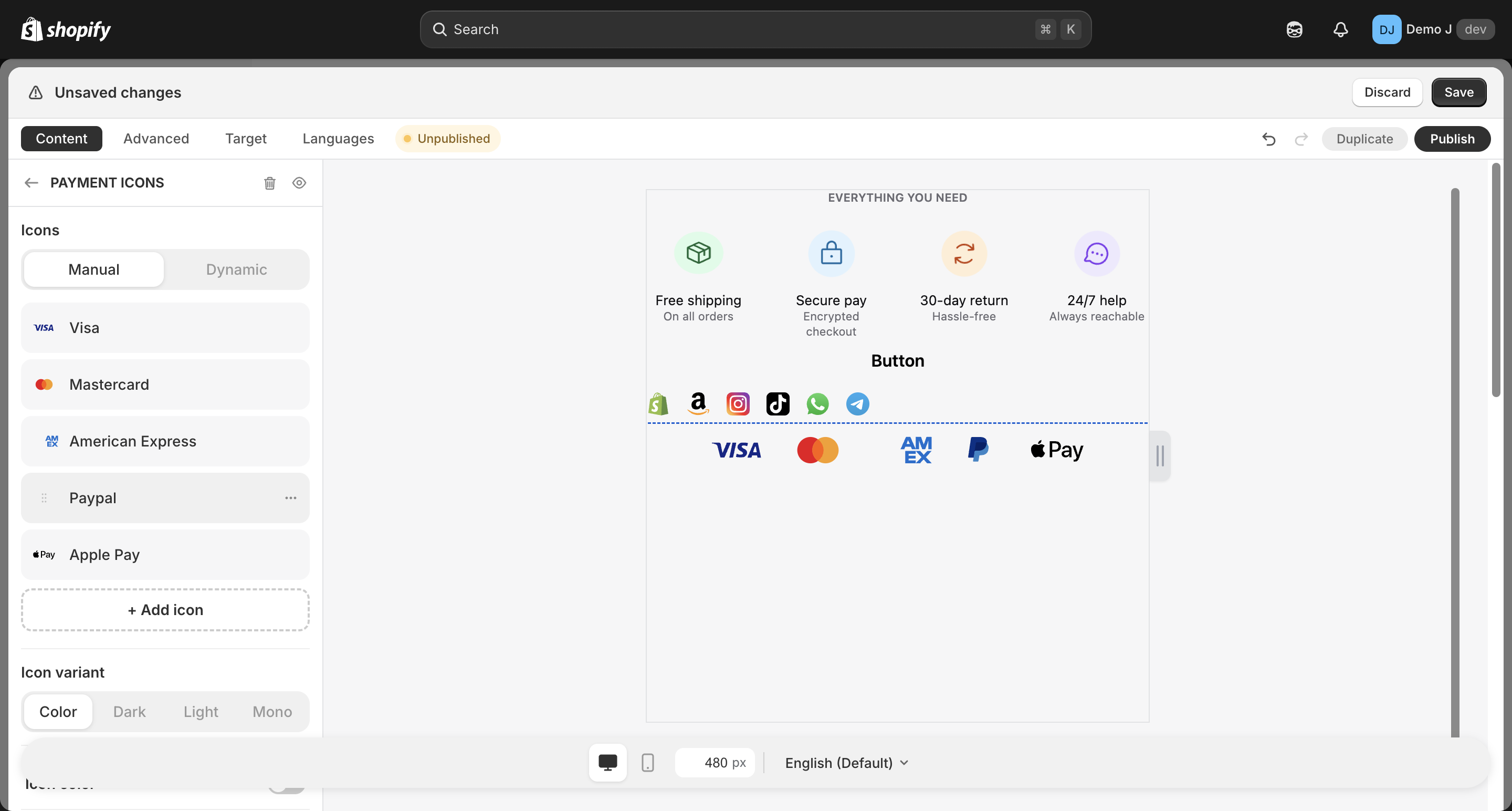Click the EVERYTHING YOU NEED heading

897,198
